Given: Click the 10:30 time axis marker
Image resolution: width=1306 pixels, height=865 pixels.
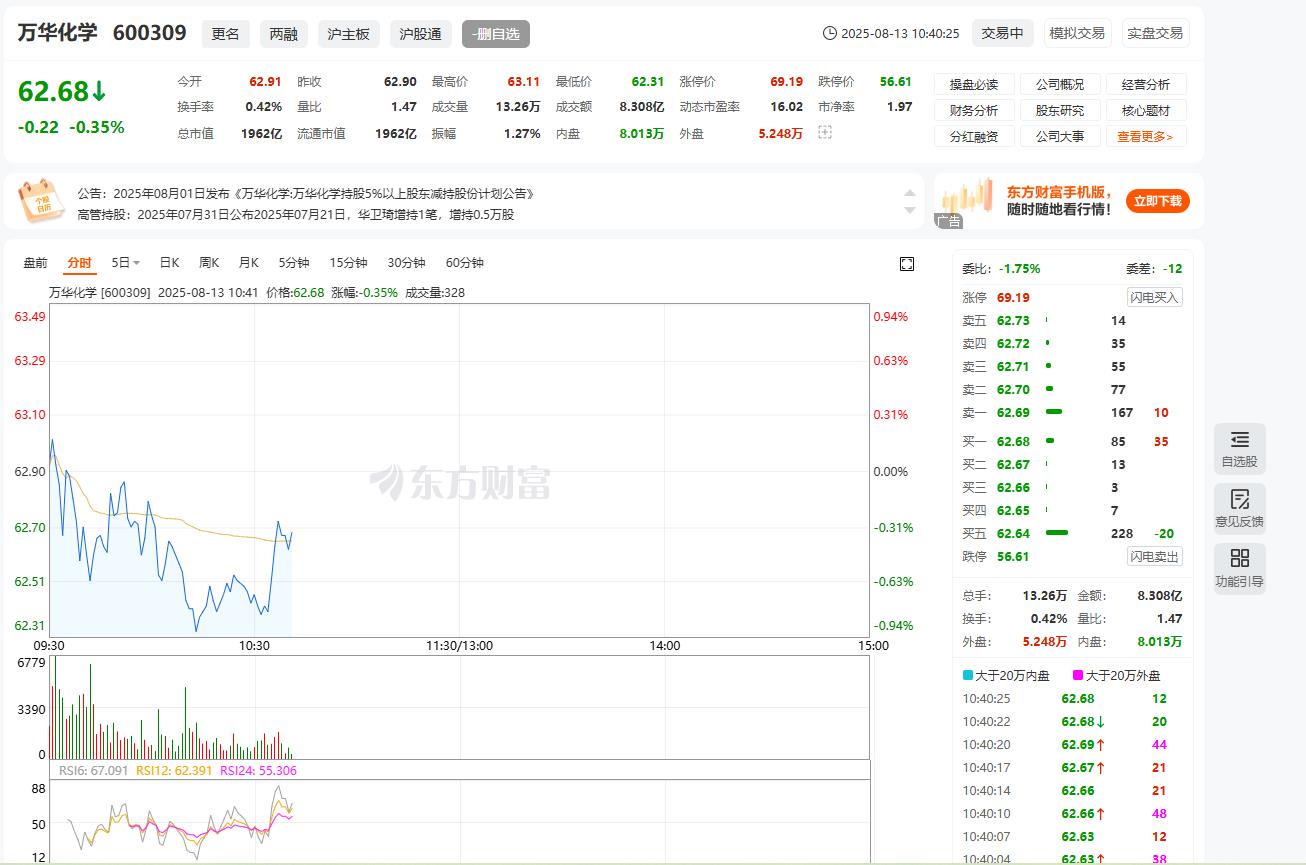Looking at the screenshot, I should click(254, 646).
